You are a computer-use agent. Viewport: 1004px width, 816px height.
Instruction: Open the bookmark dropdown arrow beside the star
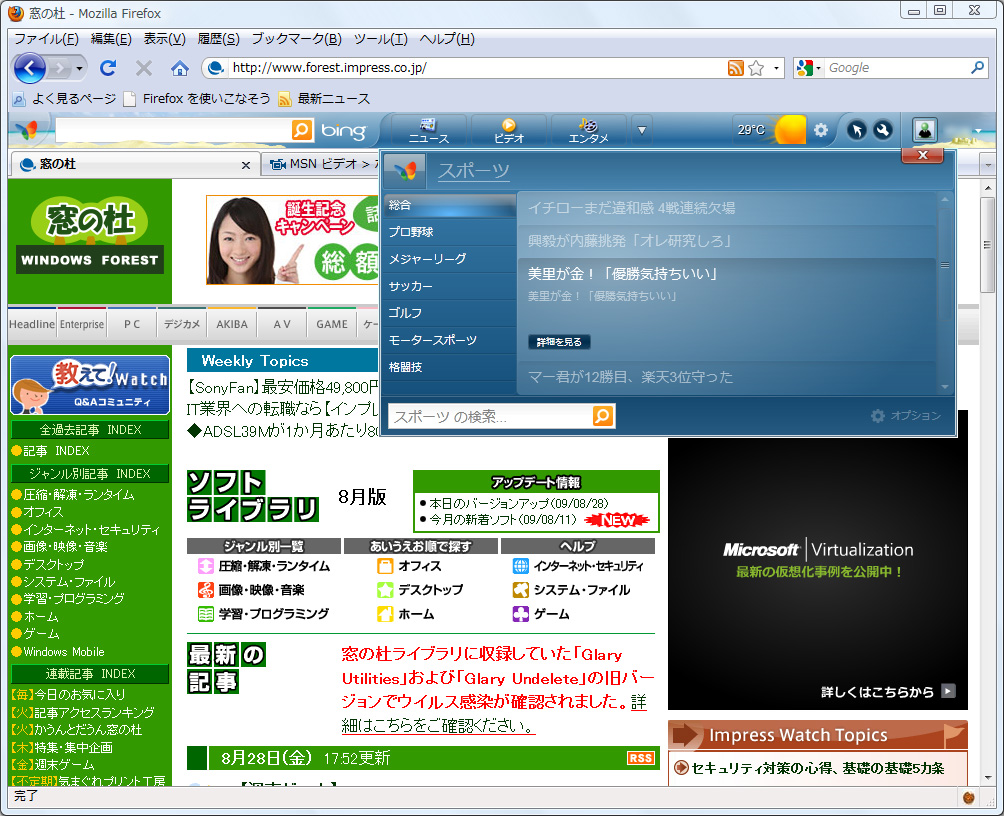point(777,67)
